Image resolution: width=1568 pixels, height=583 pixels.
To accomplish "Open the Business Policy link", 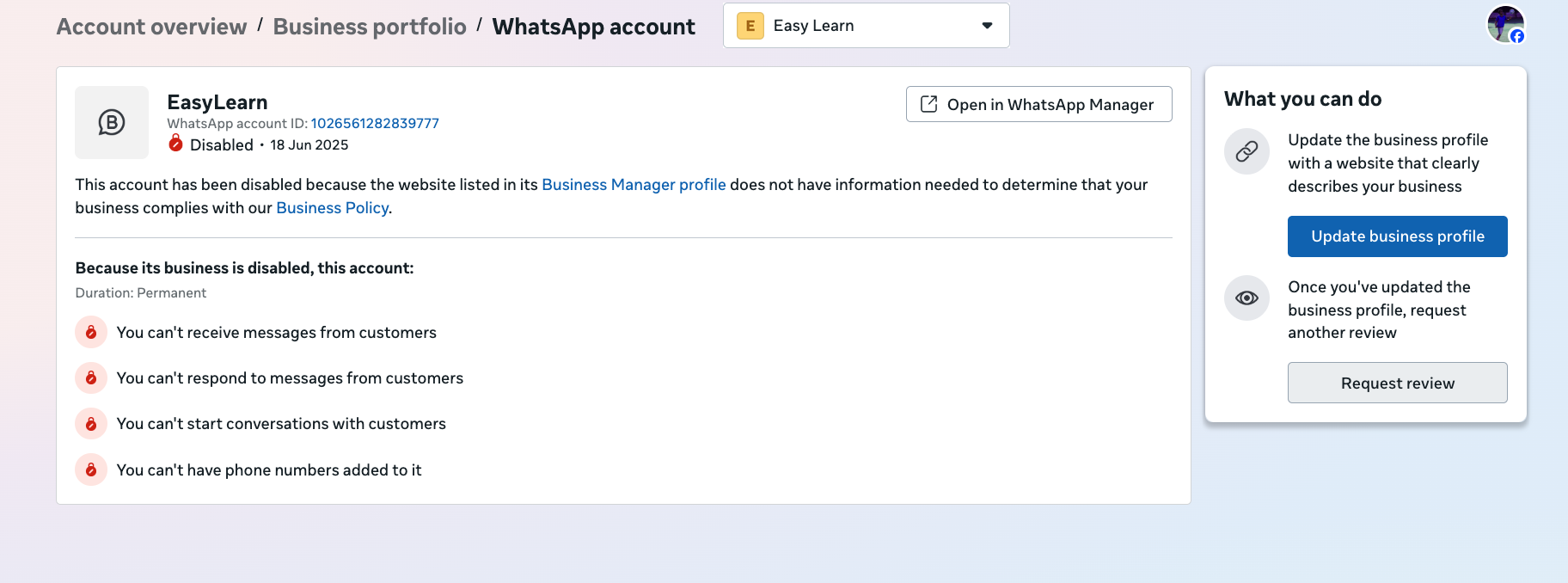I will (x=332, y=207).
